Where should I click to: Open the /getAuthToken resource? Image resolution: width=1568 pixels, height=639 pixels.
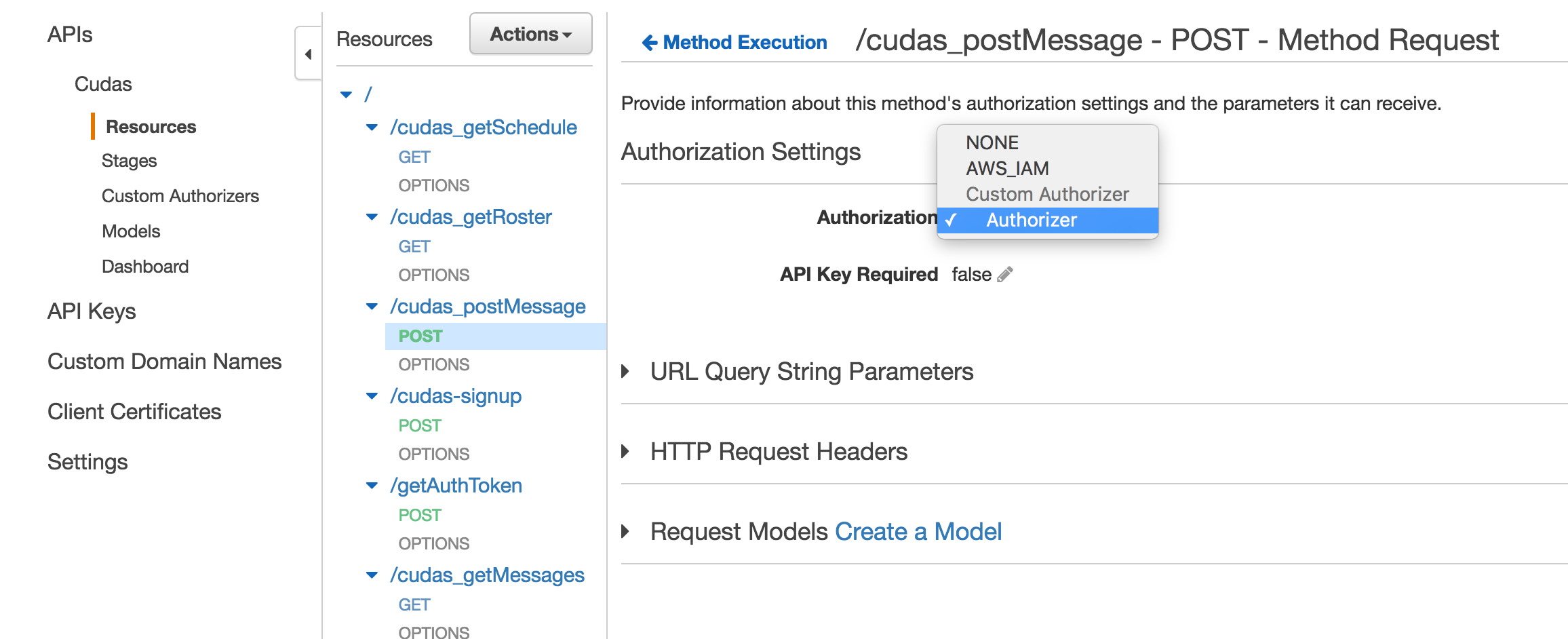pos(456,486)
